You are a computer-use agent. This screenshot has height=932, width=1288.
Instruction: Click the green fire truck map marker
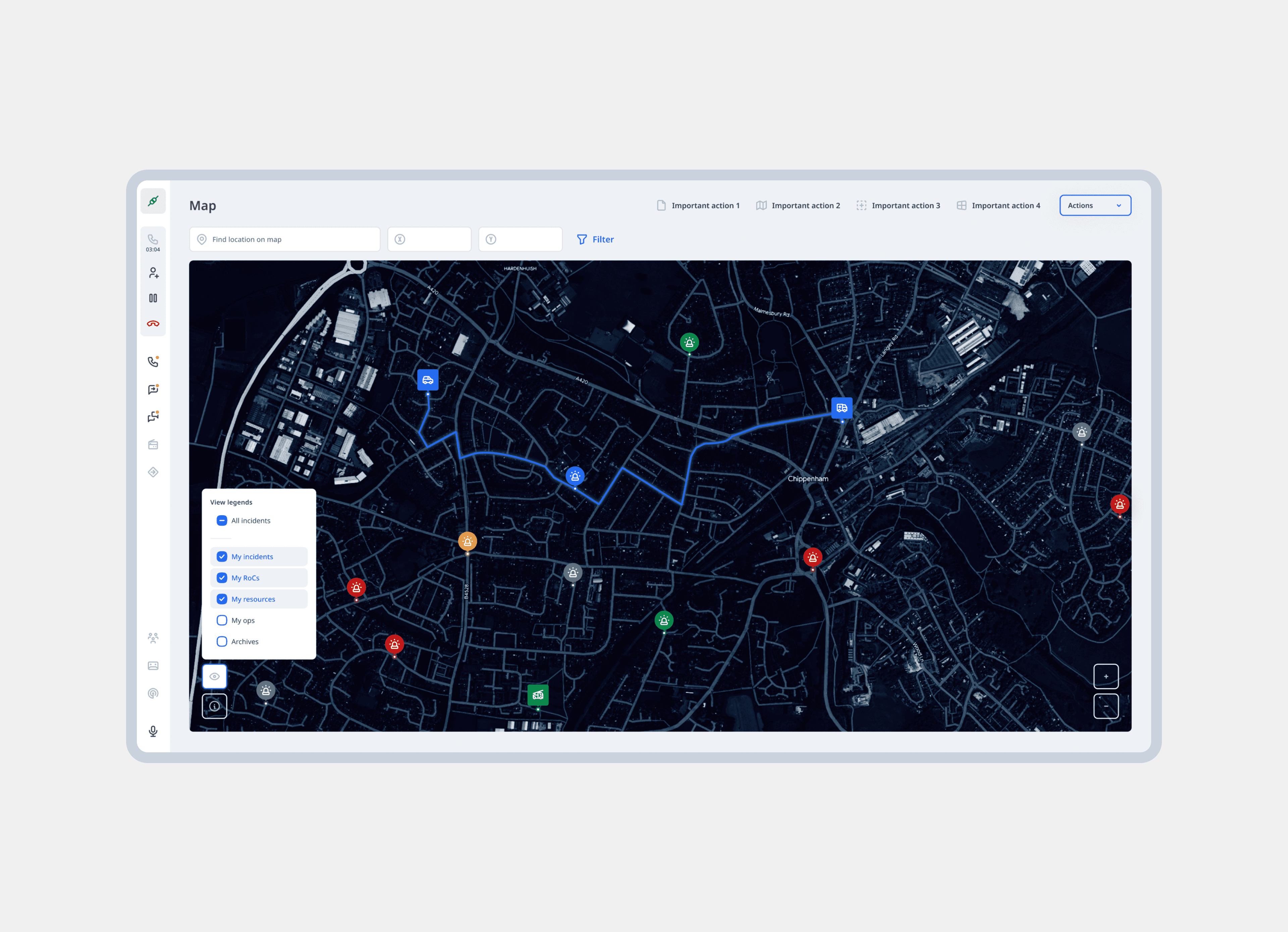pos(538,695)
